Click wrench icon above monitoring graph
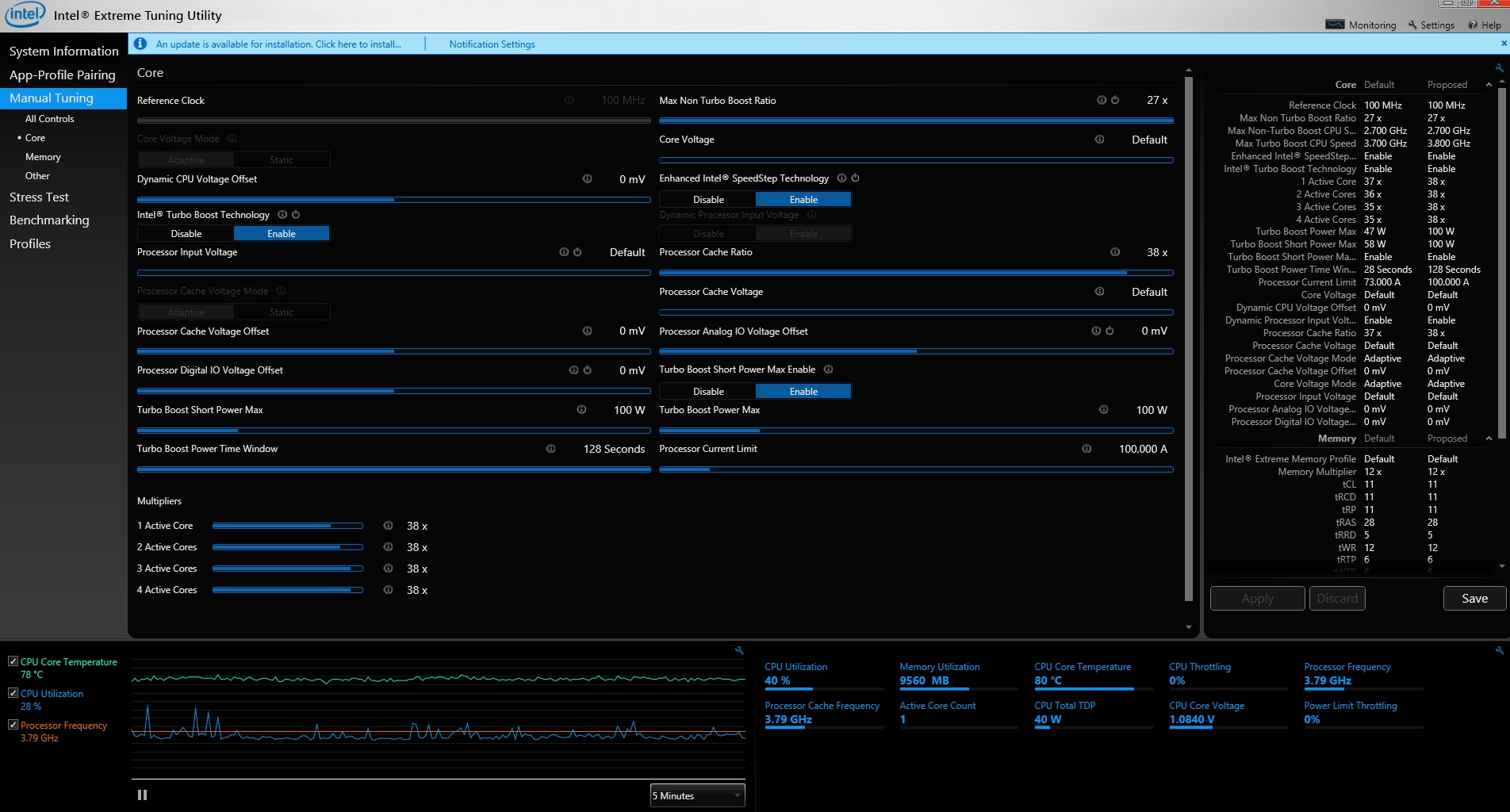This screenshot has width=1510, height=812. 739,651
